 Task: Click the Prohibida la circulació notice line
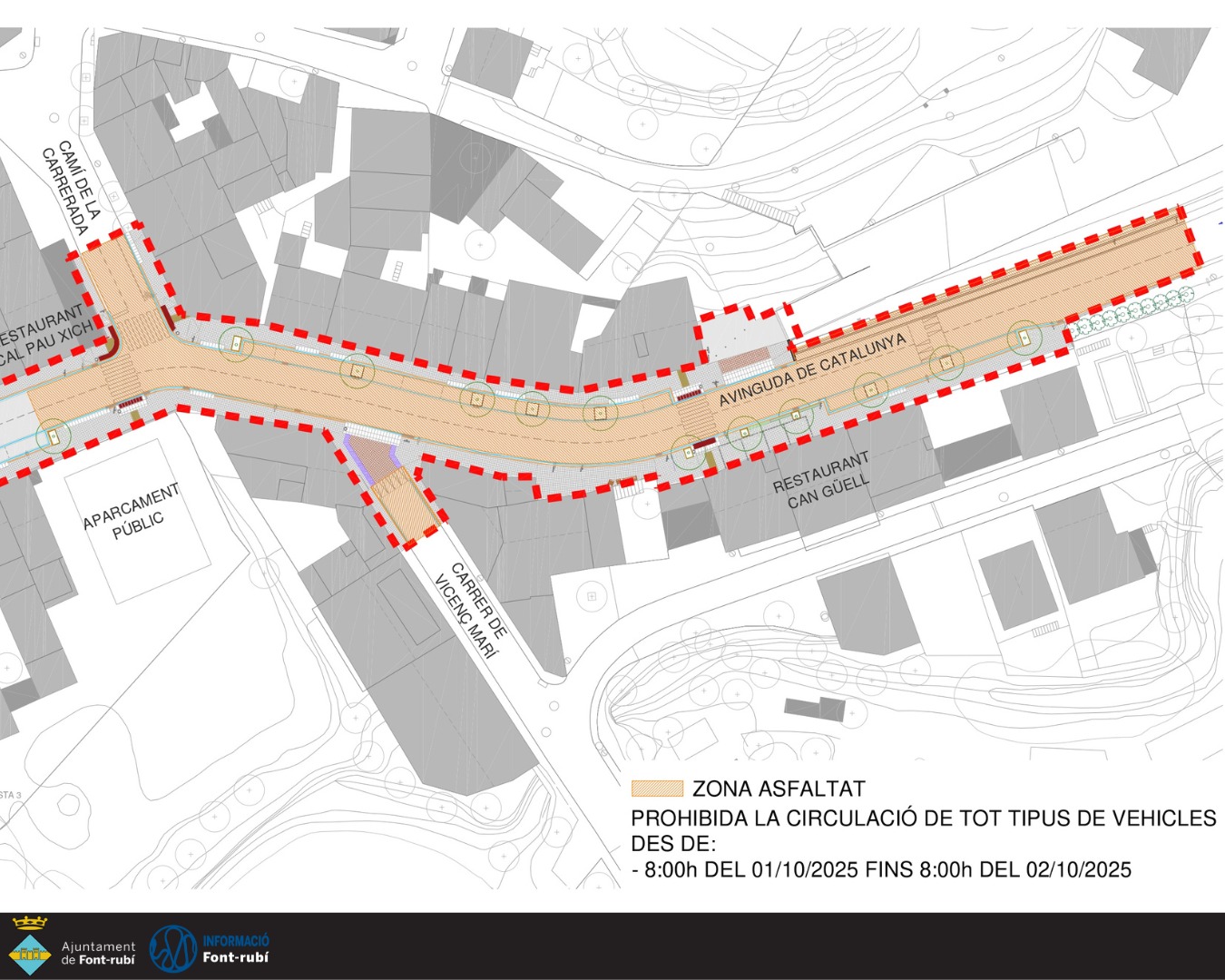coord(923,818)
